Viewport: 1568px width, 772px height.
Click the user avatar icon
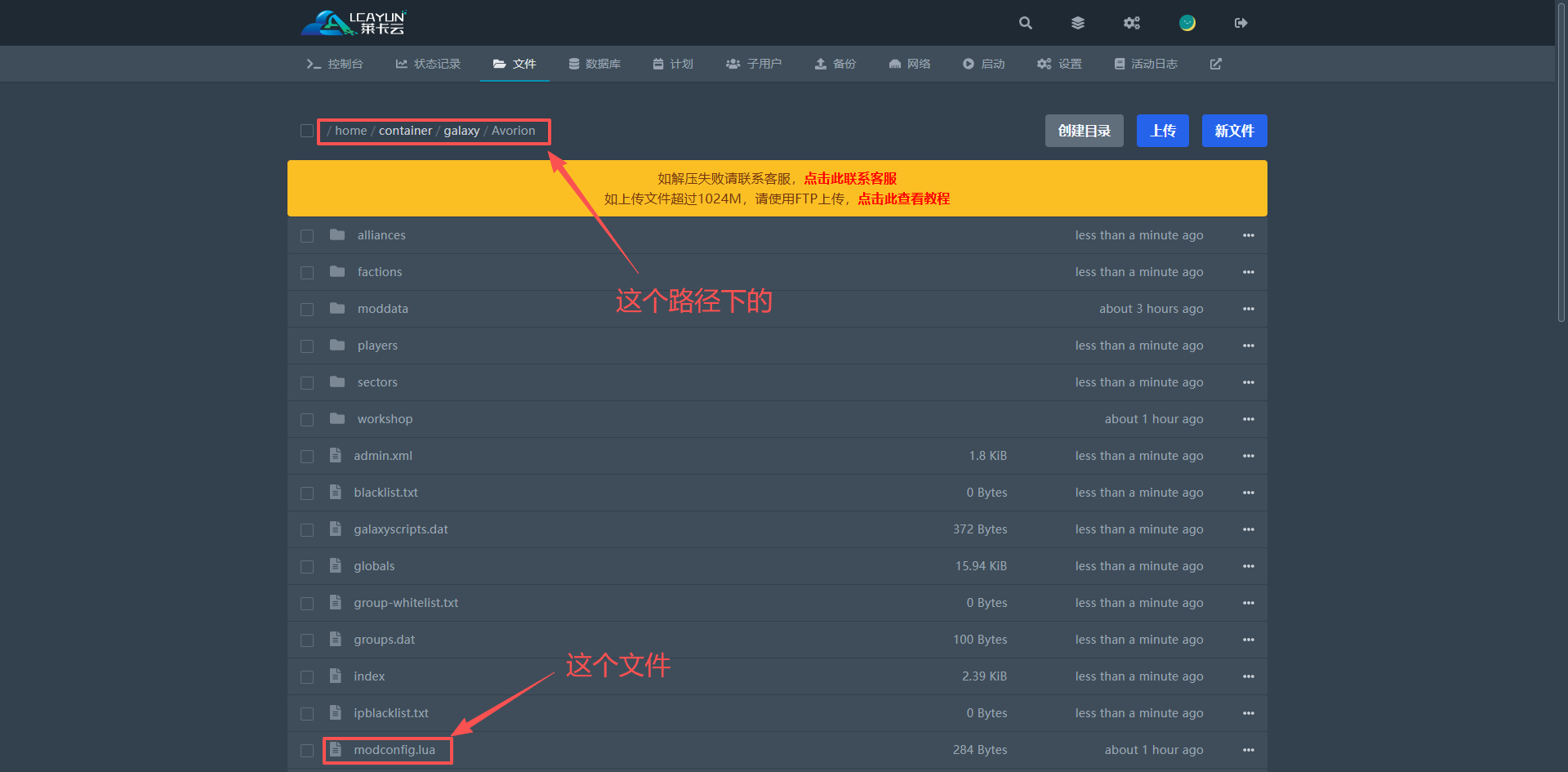click(x=1187, y=23)
